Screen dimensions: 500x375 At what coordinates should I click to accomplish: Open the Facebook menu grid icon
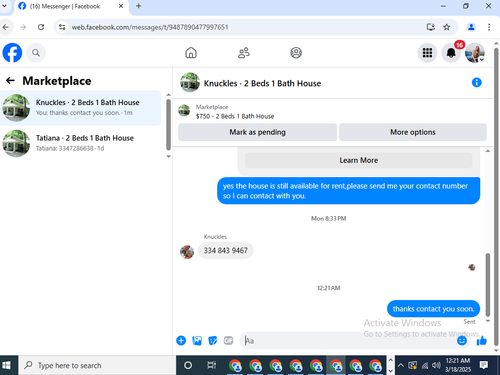point(427,53)
